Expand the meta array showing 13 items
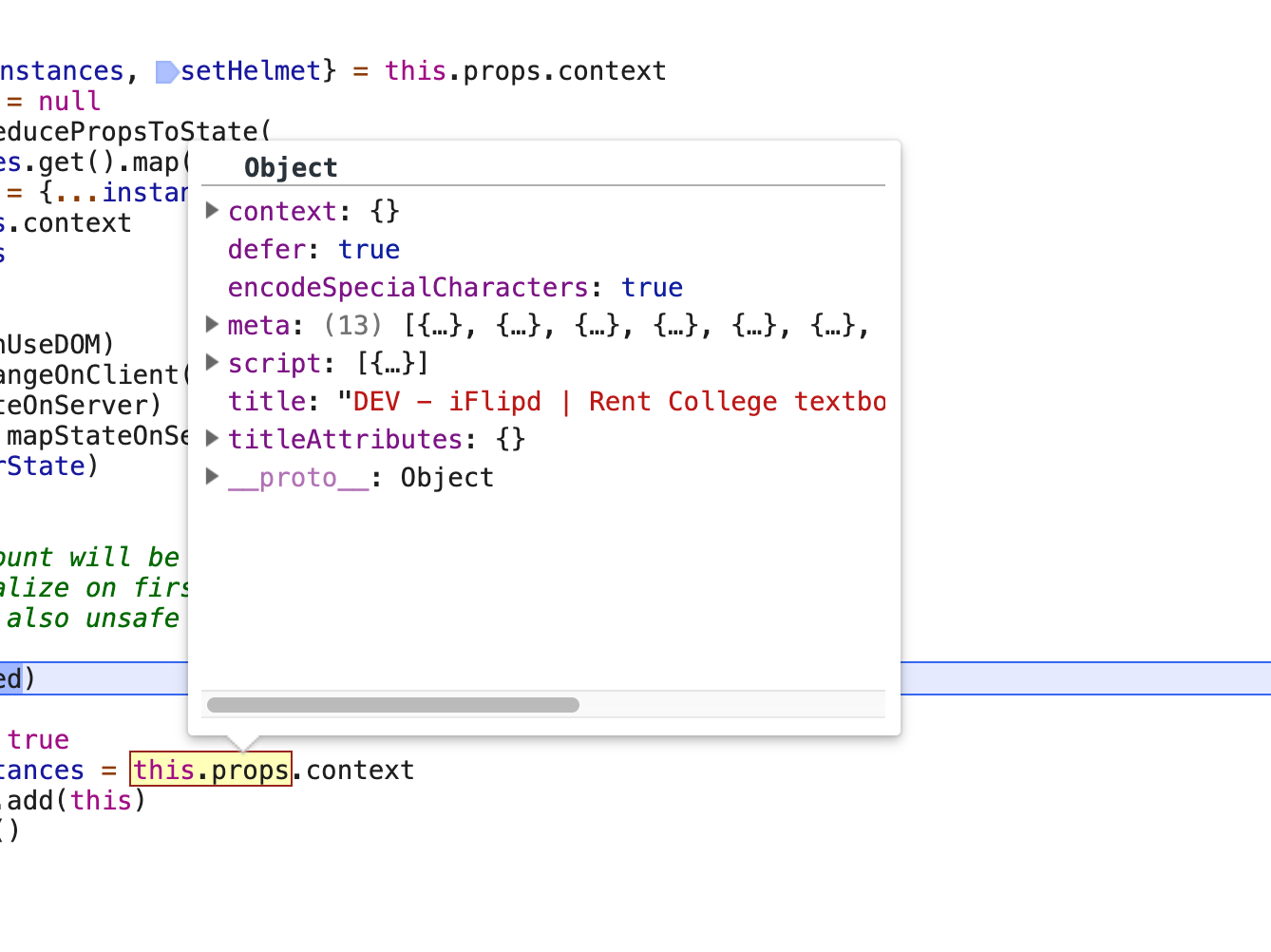This screenshot has height=952, width=1271. 211,325
